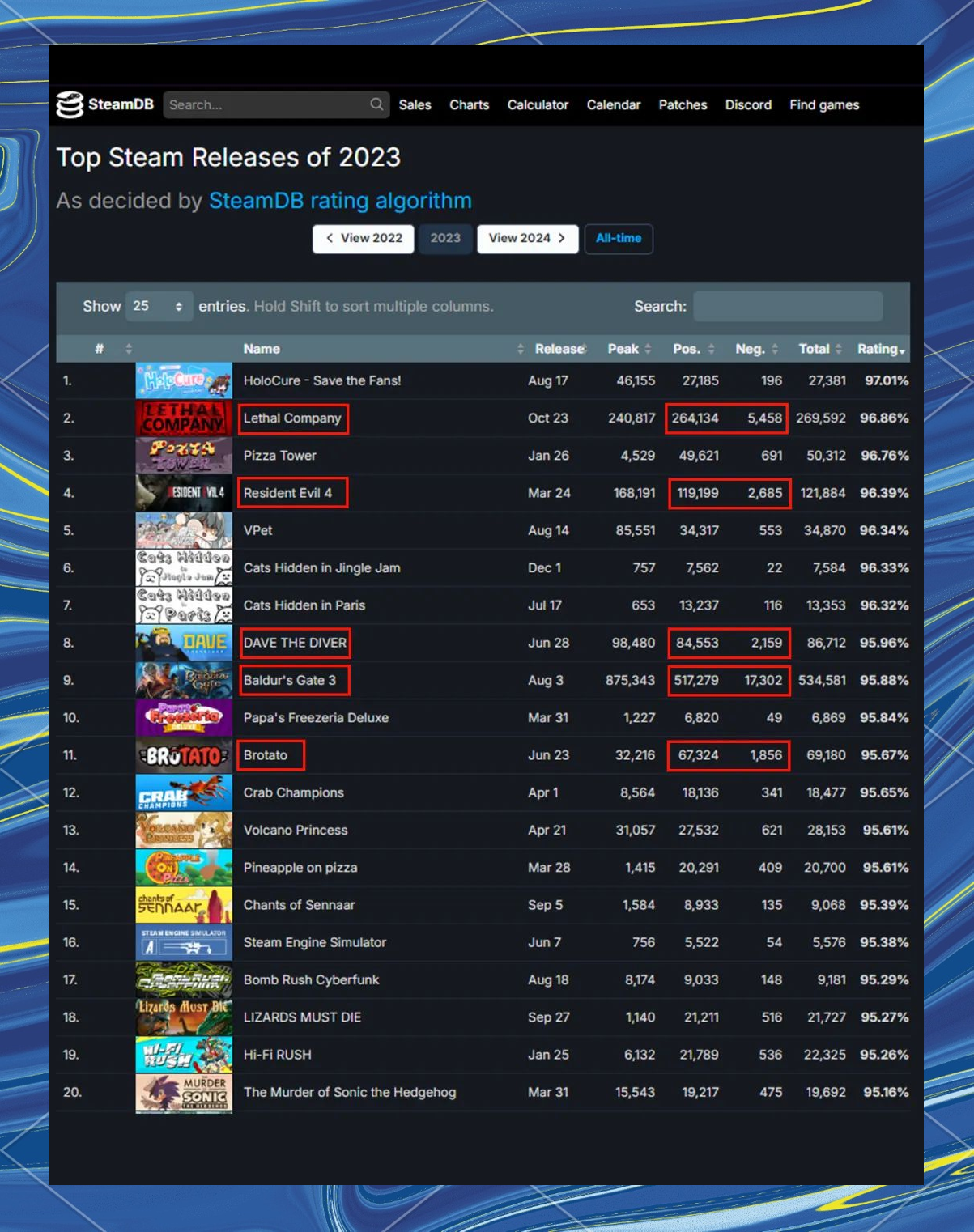This screenshot has height=1232, width=974.
Task: Open the Brotato game page
Action: [266, 755]
